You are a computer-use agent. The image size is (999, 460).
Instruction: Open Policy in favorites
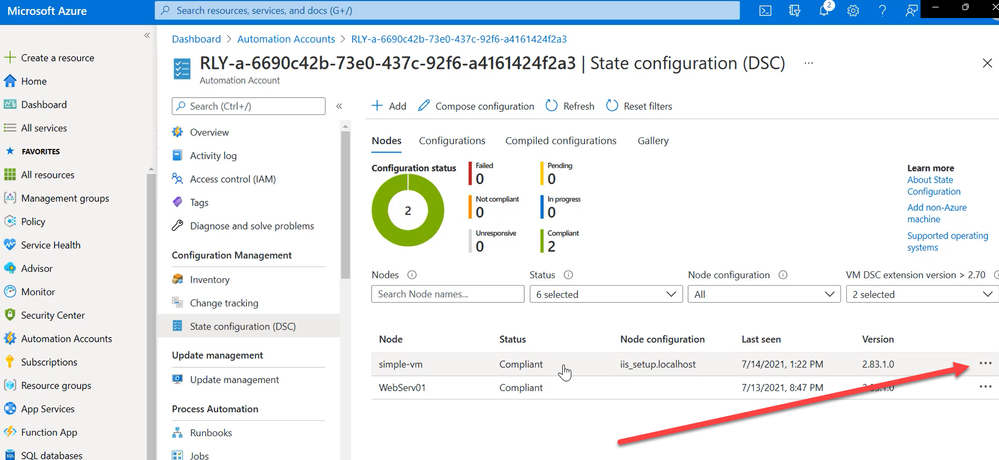click(x=32, y=222)
